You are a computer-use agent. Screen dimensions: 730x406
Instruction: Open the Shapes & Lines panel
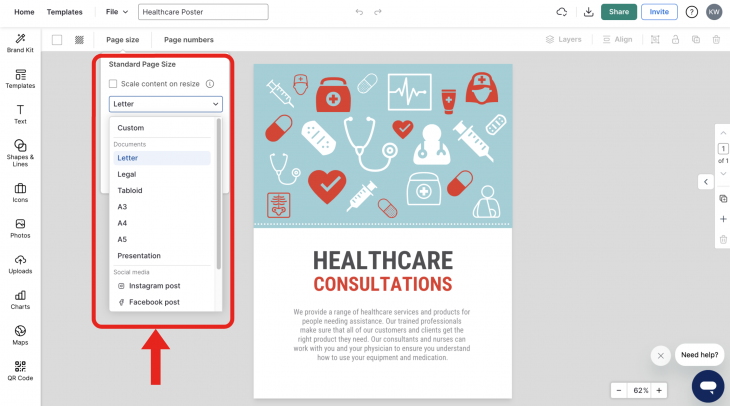point(20,151)
